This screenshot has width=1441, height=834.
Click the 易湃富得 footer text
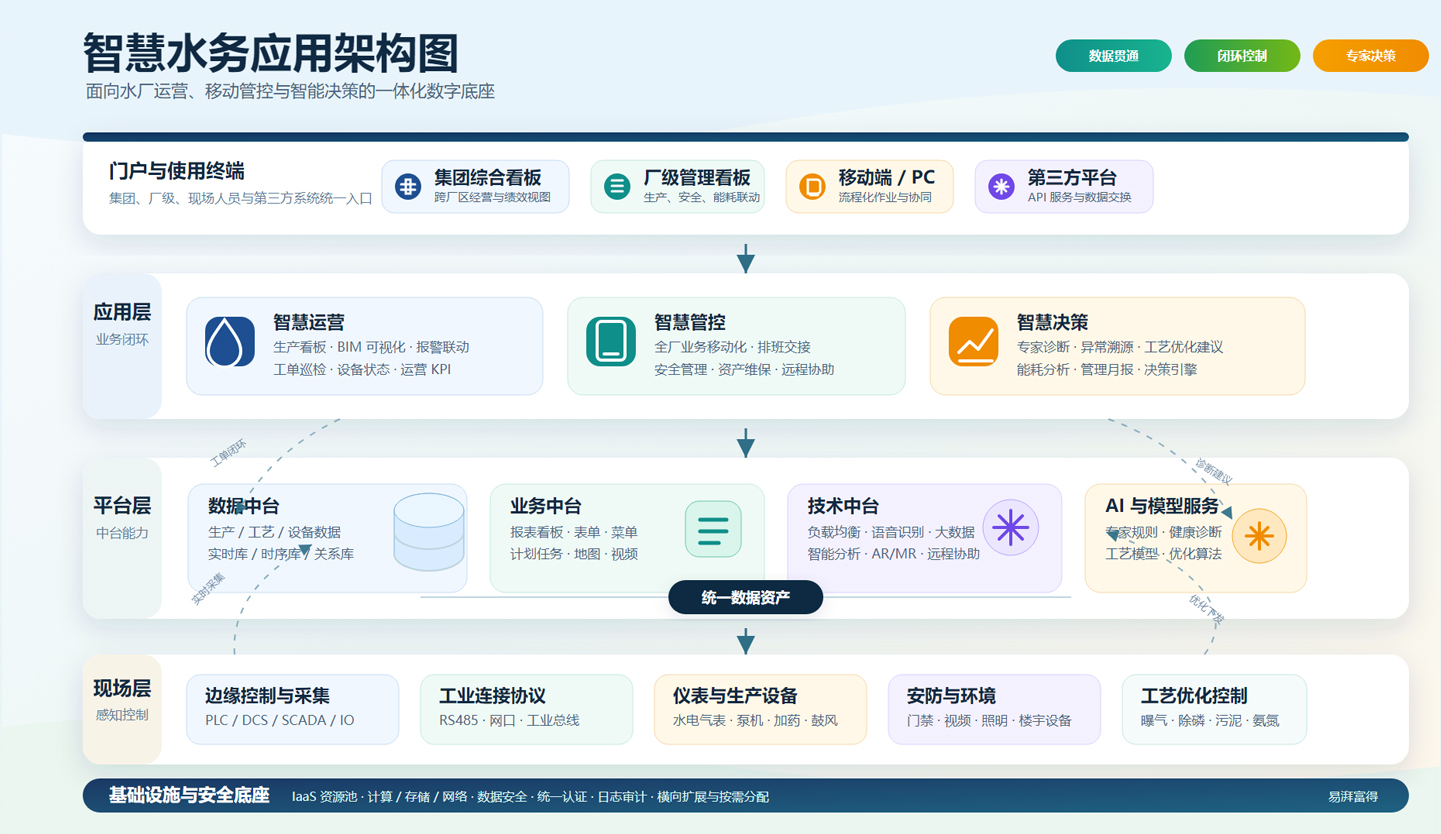(x=1353, y=797)
